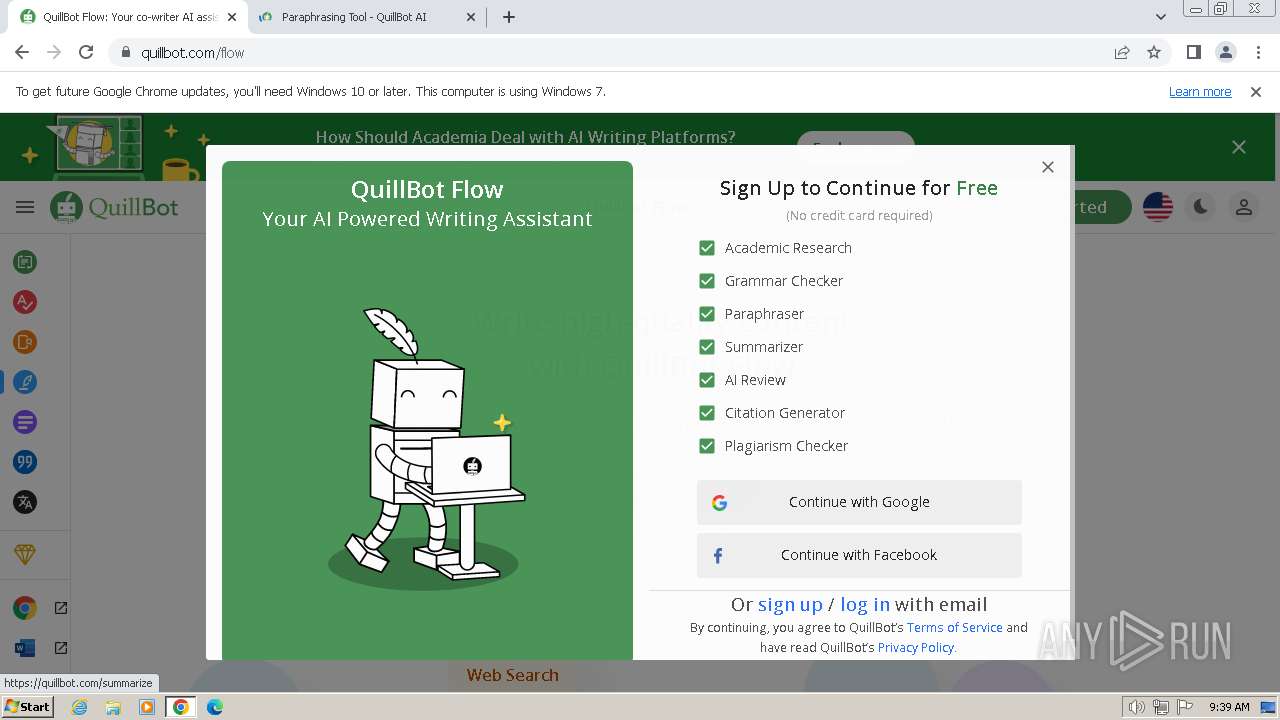Click the Web Search text below dialog
1280x720 pixels.
point(513,675)
